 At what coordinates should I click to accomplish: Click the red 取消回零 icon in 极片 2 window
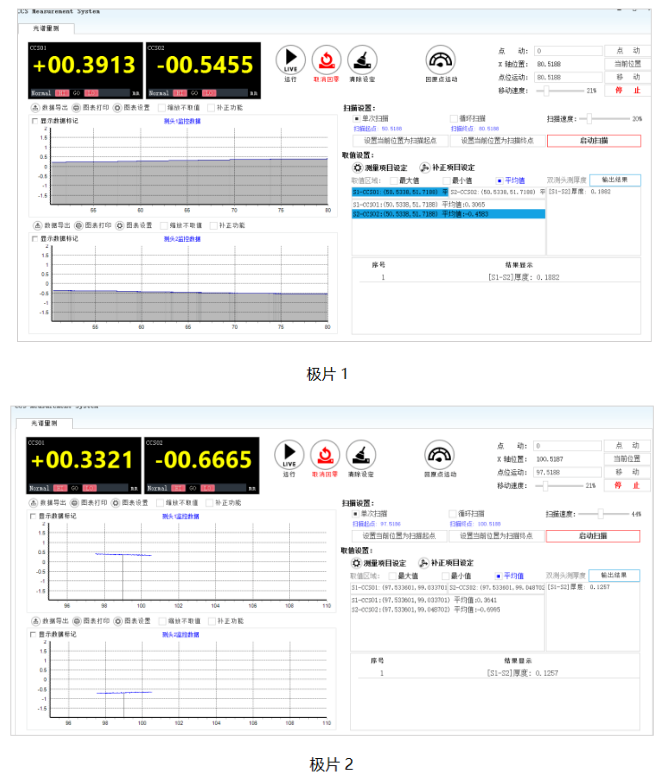click(x=325, y=454)
